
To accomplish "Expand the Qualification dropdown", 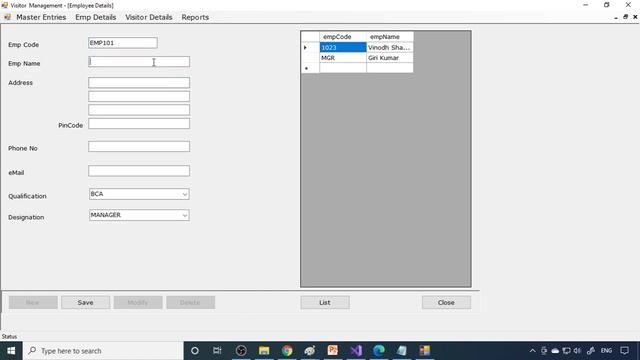I will pyautogui.click(x=184, y=194).
